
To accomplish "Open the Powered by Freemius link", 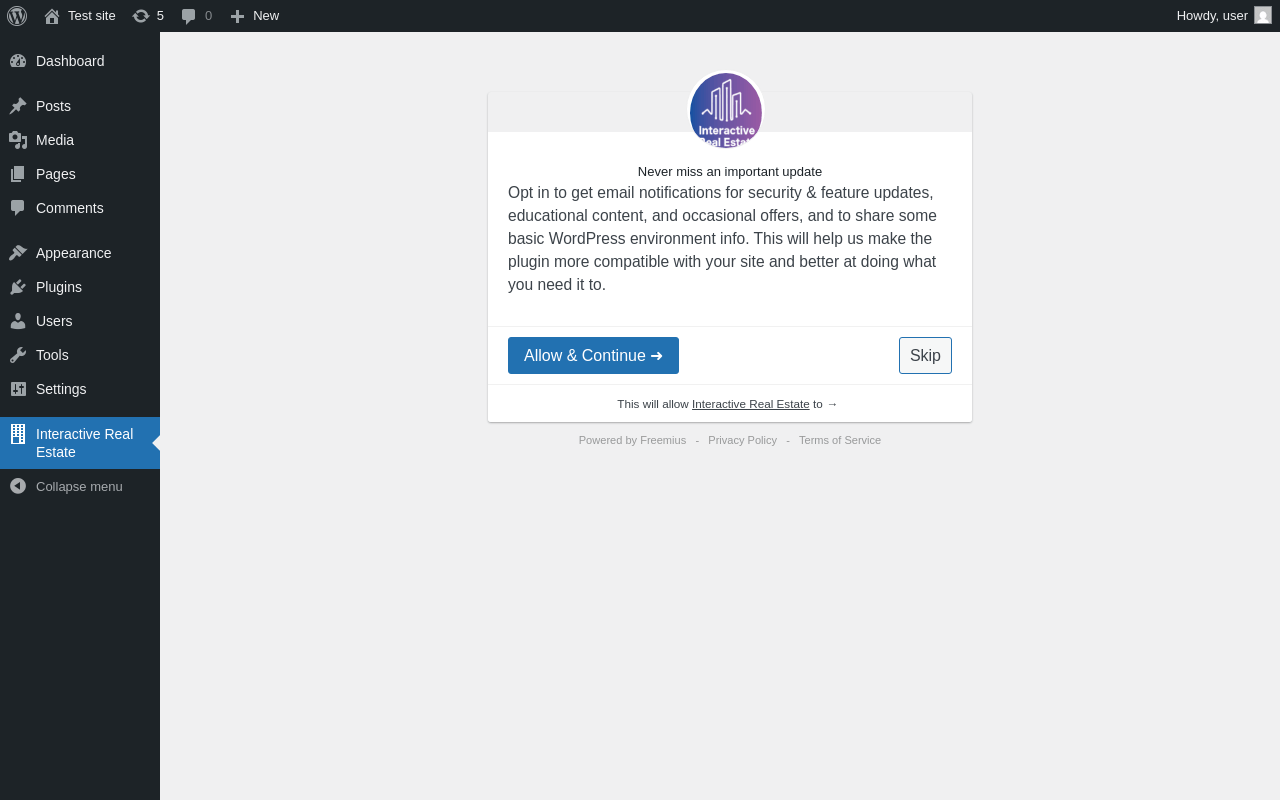I will tap(632, 440).
